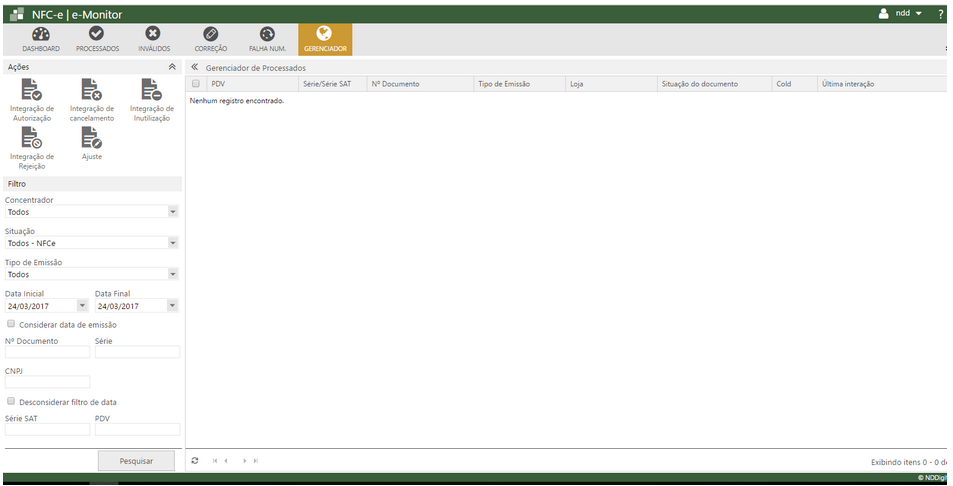Click Integração de Inutilização action
This screenshot has width=953, height=486.
pyautogui.click(x=152, y=100)
